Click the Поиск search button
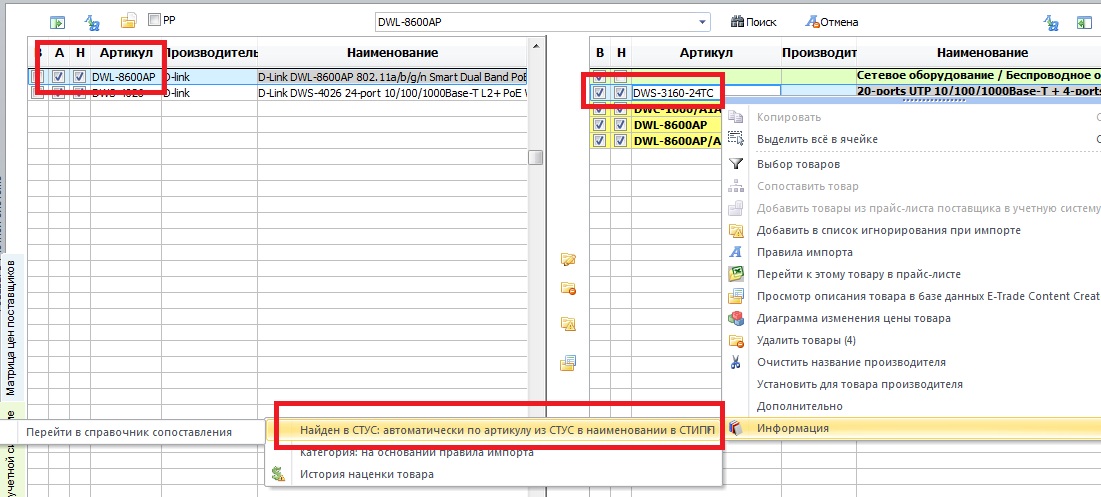Screen dimensions: 1101x497 753,22
